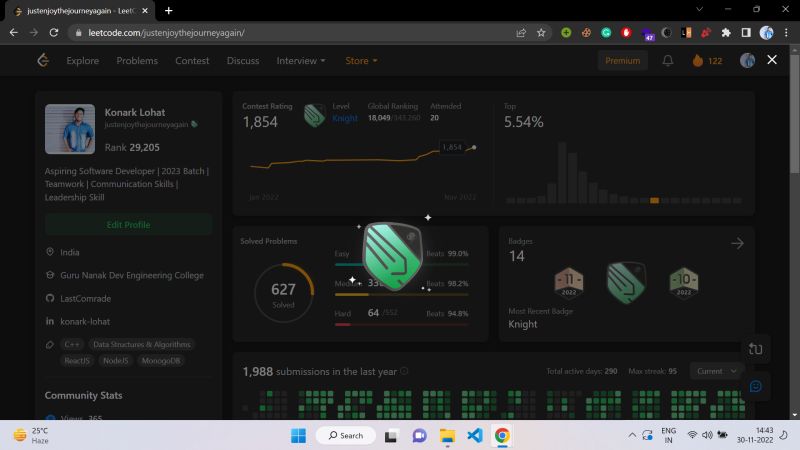Open Windows Start menu

point(298,435)
